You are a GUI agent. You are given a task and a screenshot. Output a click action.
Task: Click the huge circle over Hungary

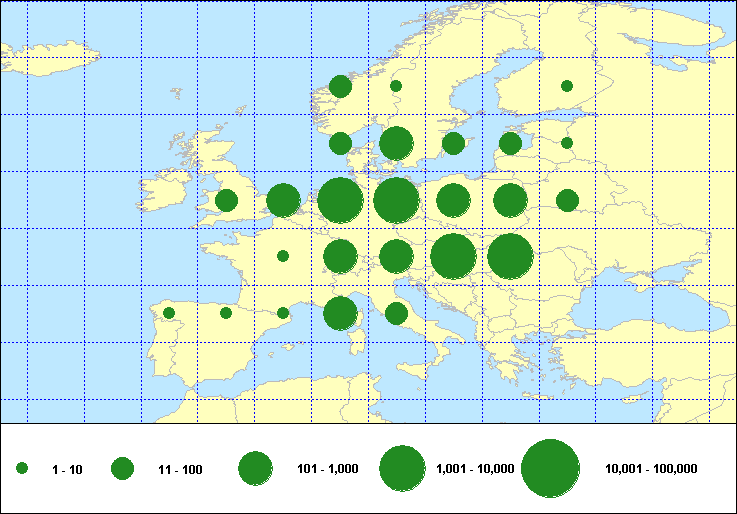click(x=453, y=256)
